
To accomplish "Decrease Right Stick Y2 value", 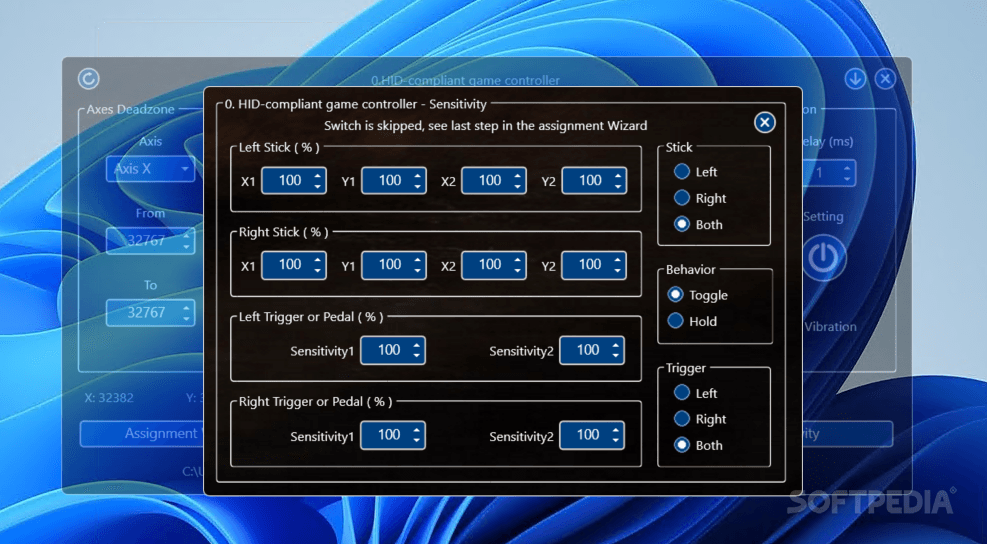I will click(618, 271).
